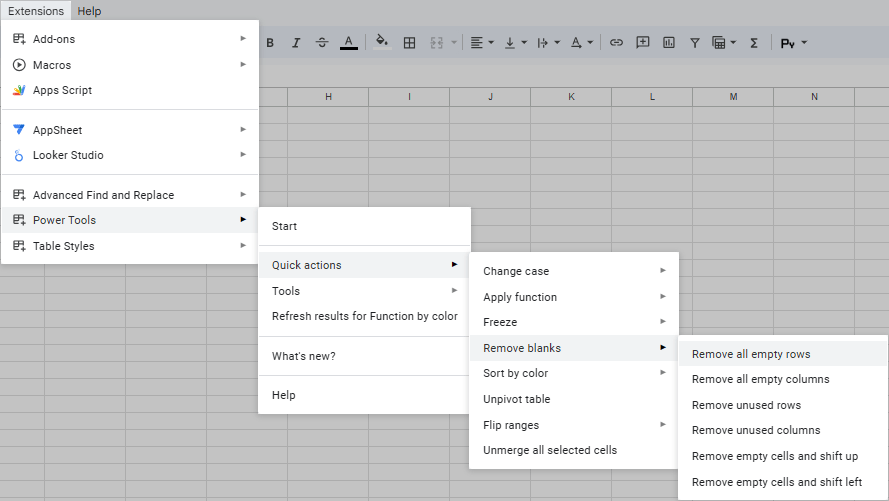
Task: Click the Macros play icon
Action: (19, 65)
